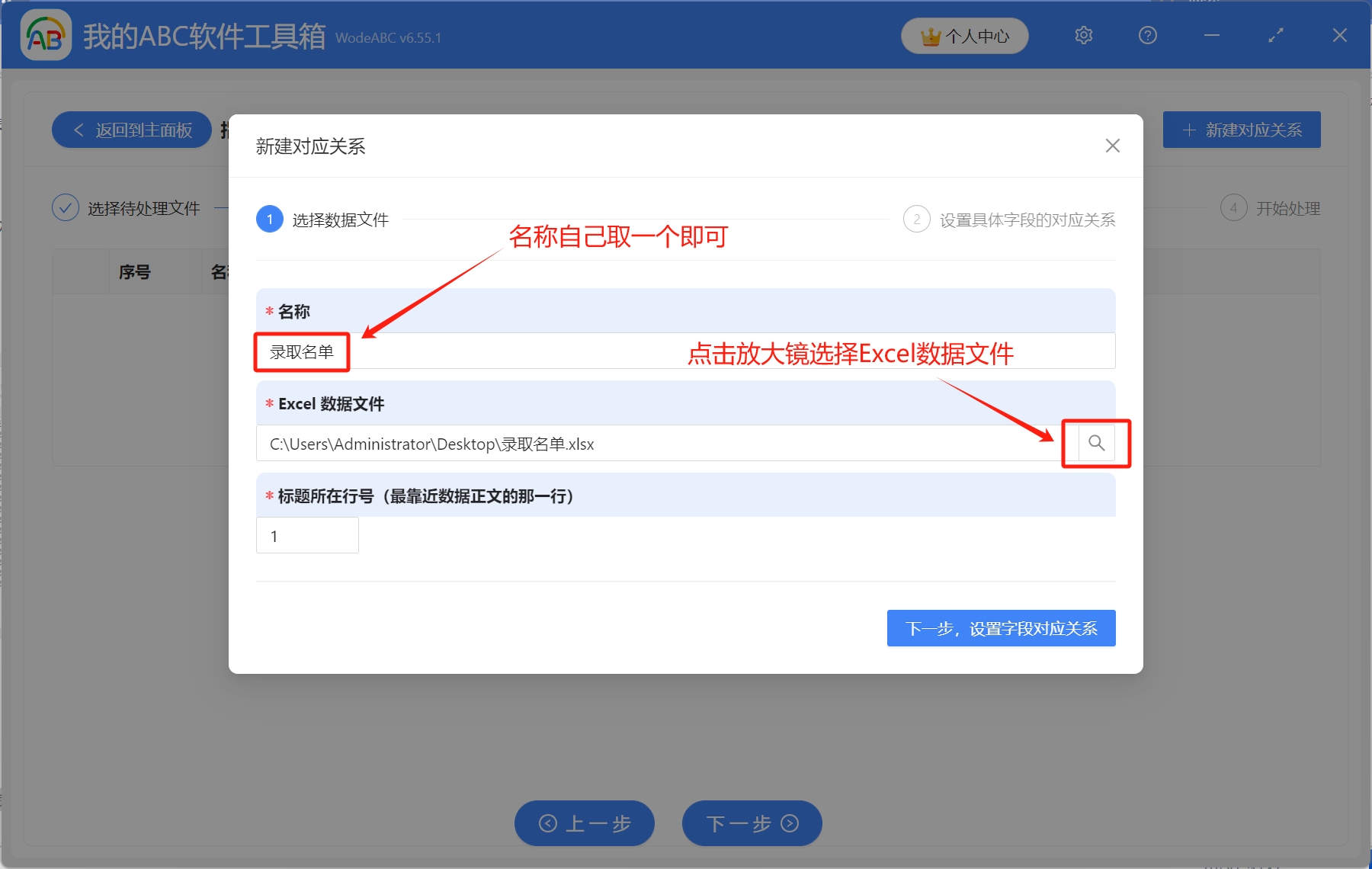Click 下一步，设置字段对应关系 button
The image size is (1372, 869).
(x=1001, y=628)
